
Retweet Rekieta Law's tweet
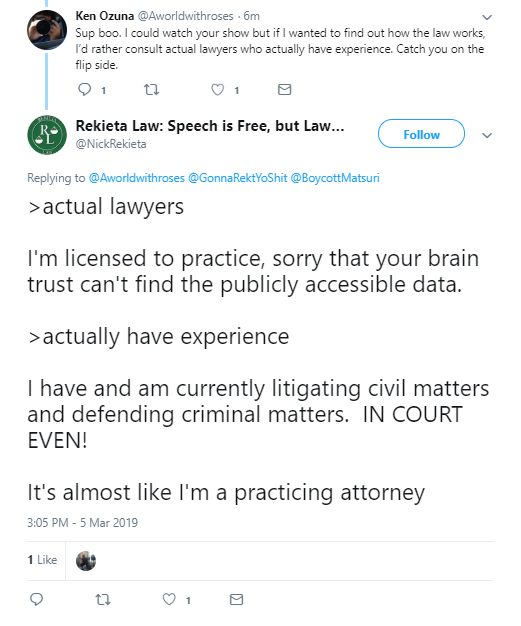tap(103, 599)
